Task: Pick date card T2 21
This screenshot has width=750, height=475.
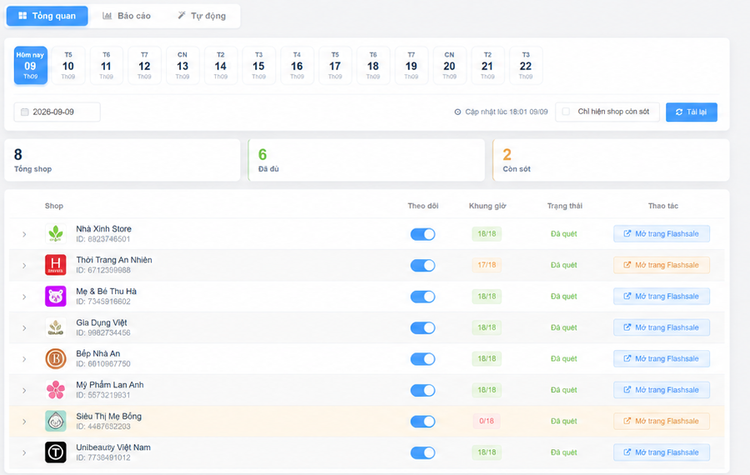Action: (487, 66)
